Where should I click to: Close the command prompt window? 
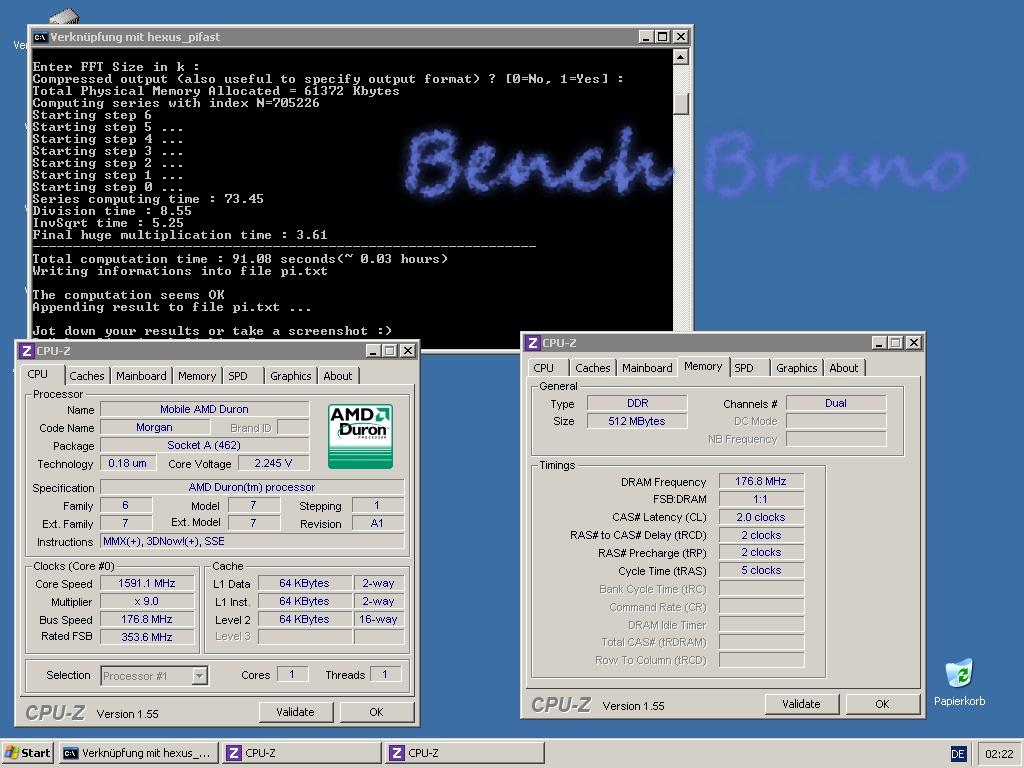point(680,37)
